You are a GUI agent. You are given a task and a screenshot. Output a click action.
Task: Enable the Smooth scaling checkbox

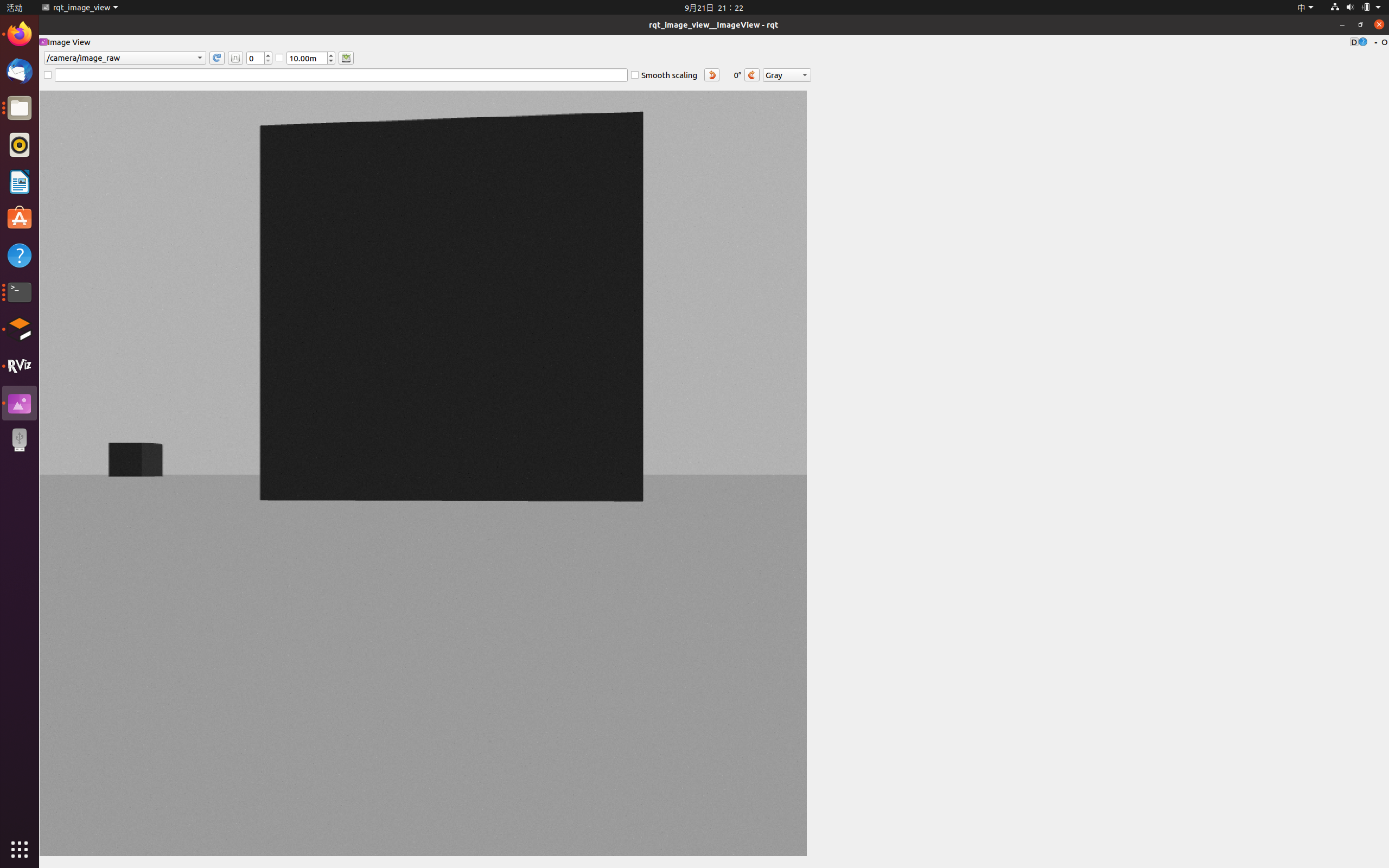[635, 75]
